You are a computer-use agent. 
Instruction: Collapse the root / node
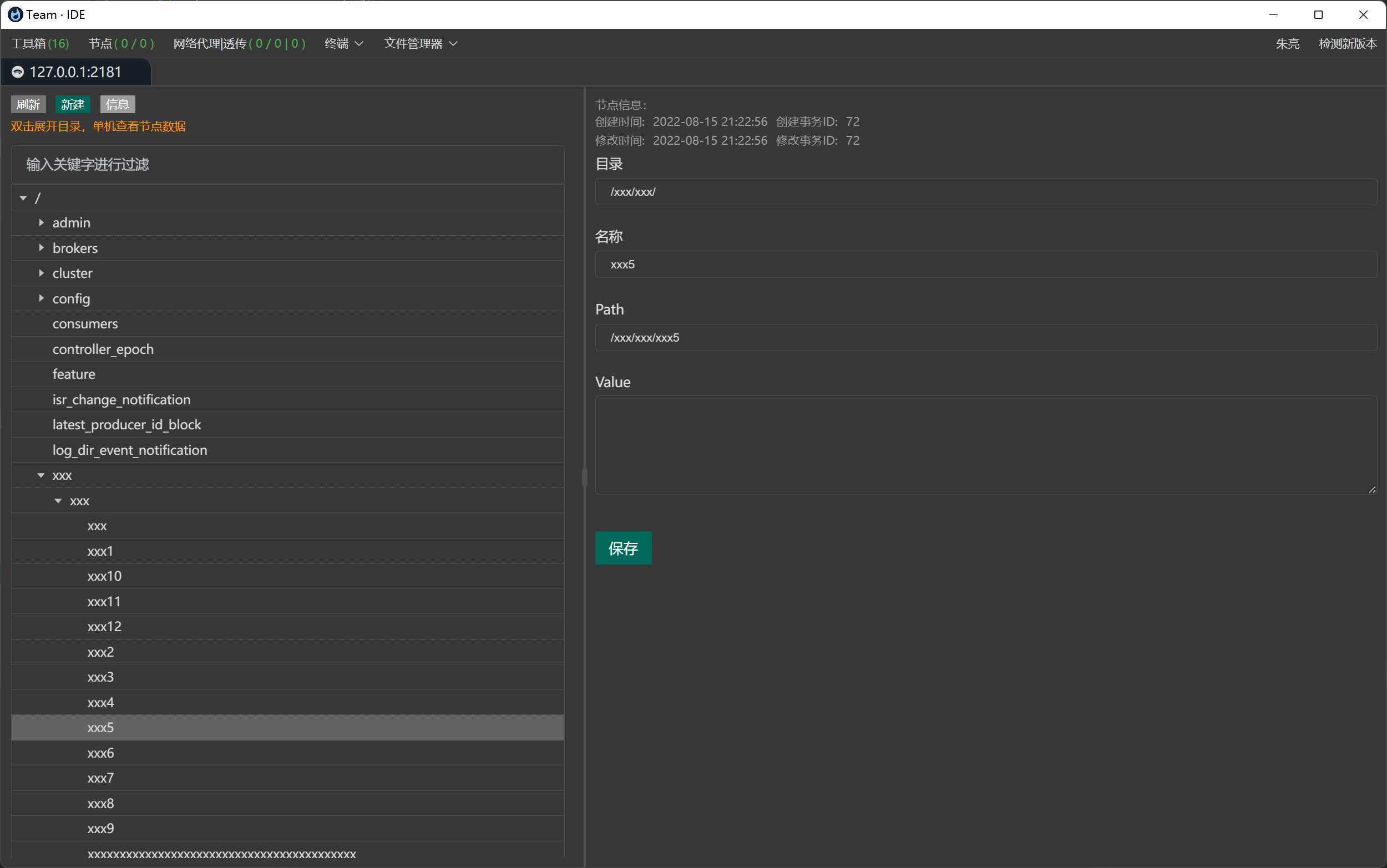(x=23, y=197)
